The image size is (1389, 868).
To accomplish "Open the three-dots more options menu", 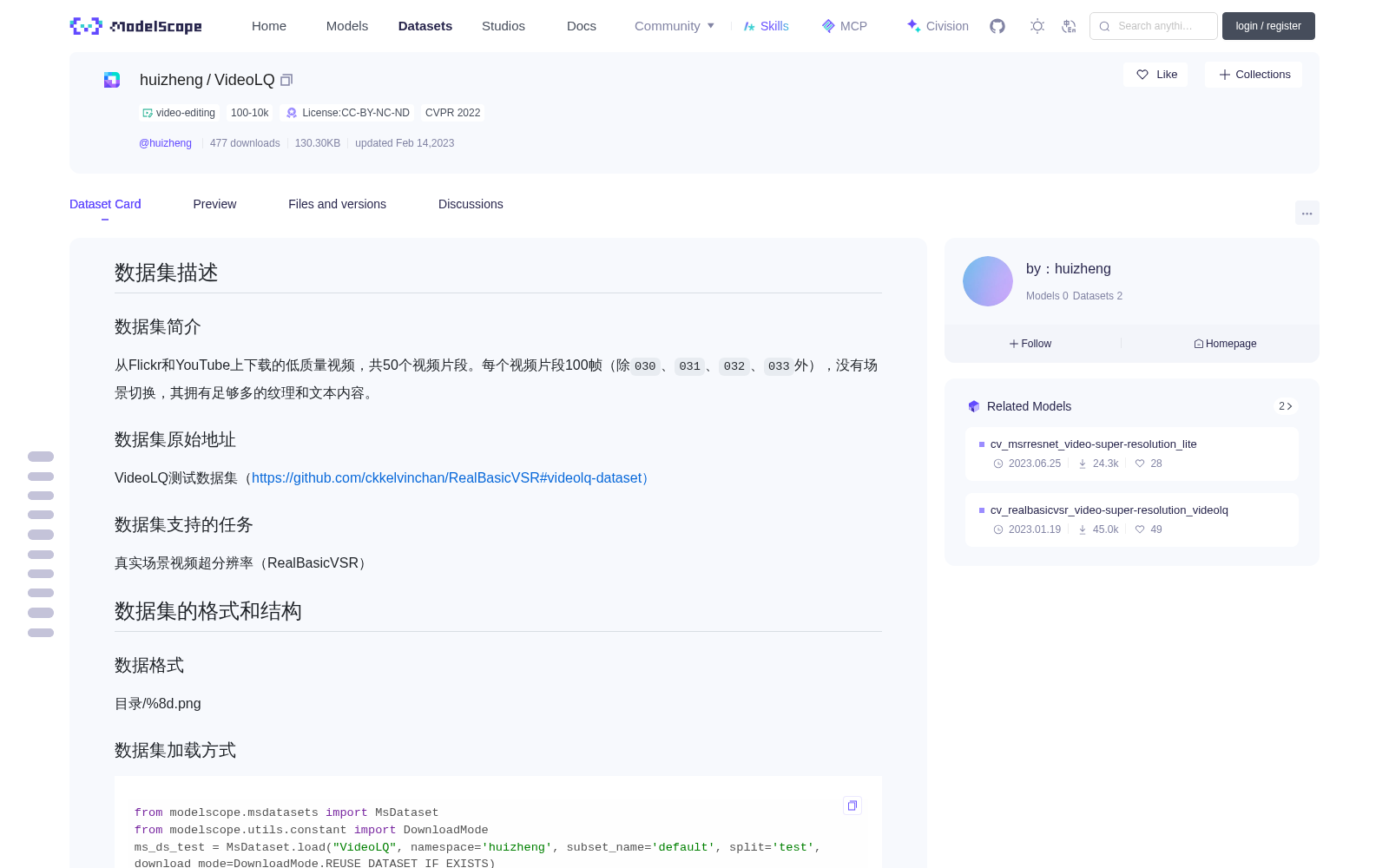I will tap(1307, 214).
